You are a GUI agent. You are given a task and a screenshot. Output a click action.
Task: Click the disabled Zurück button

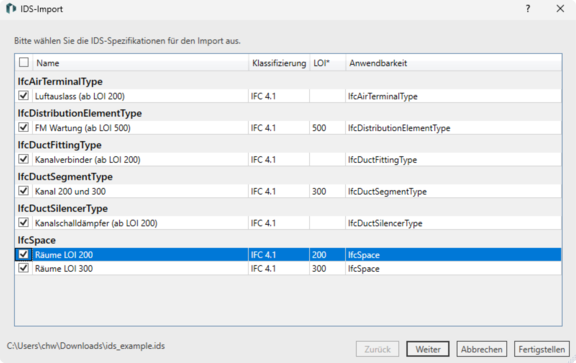click(377, 349)
